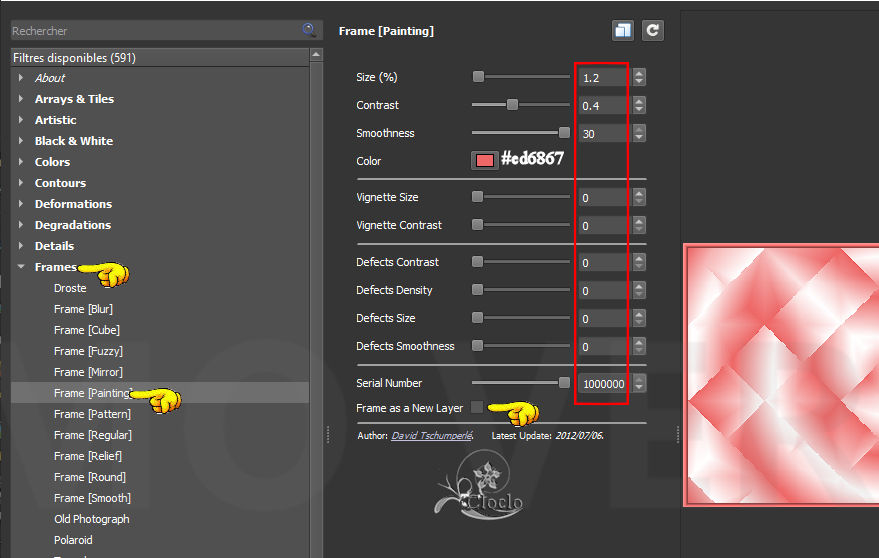Viewport: 879px width, 558px height.
Task: Open the frame Color swatch picker
Action: click(x=484, y=160)
